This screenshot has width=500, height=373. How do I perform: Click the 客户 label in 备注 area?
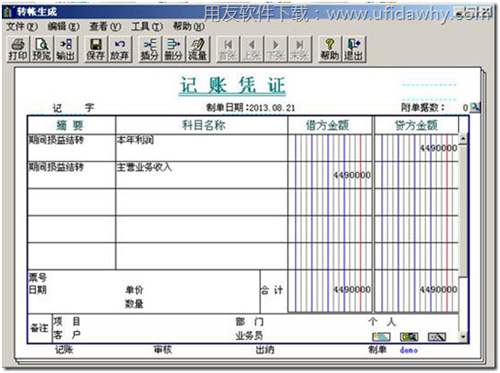[67, 335]
